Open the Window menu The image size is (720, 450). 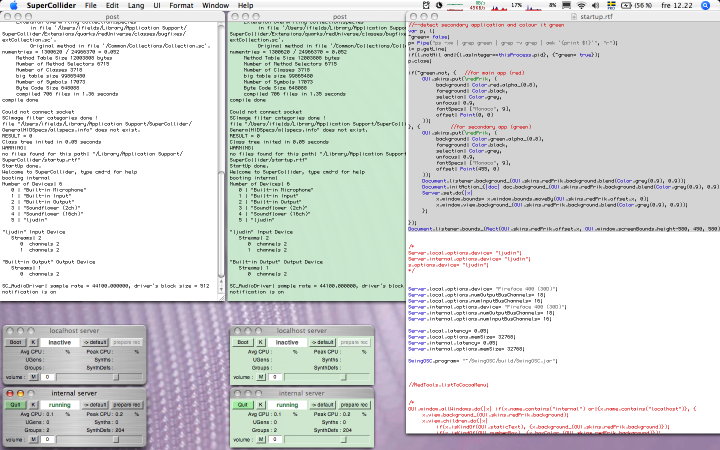click(x=215, y=6)
